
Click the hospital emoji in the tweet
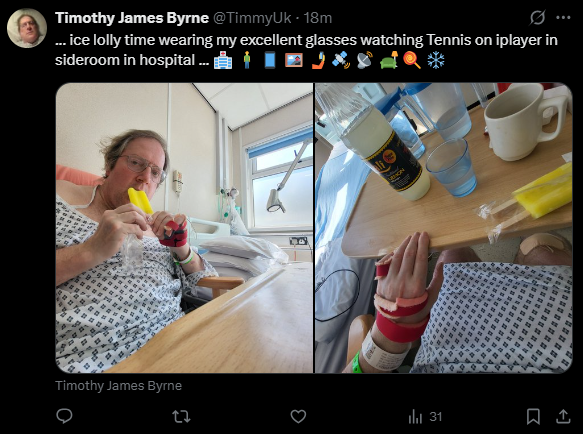click(x=223, y=60)
